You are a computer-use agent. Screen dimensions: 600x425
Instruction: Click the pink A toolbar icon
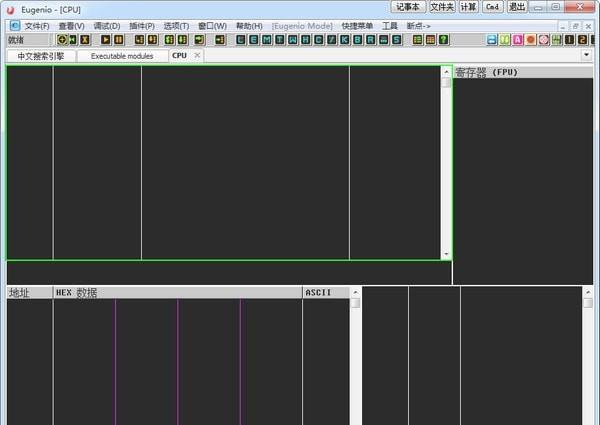coord(518,39)
